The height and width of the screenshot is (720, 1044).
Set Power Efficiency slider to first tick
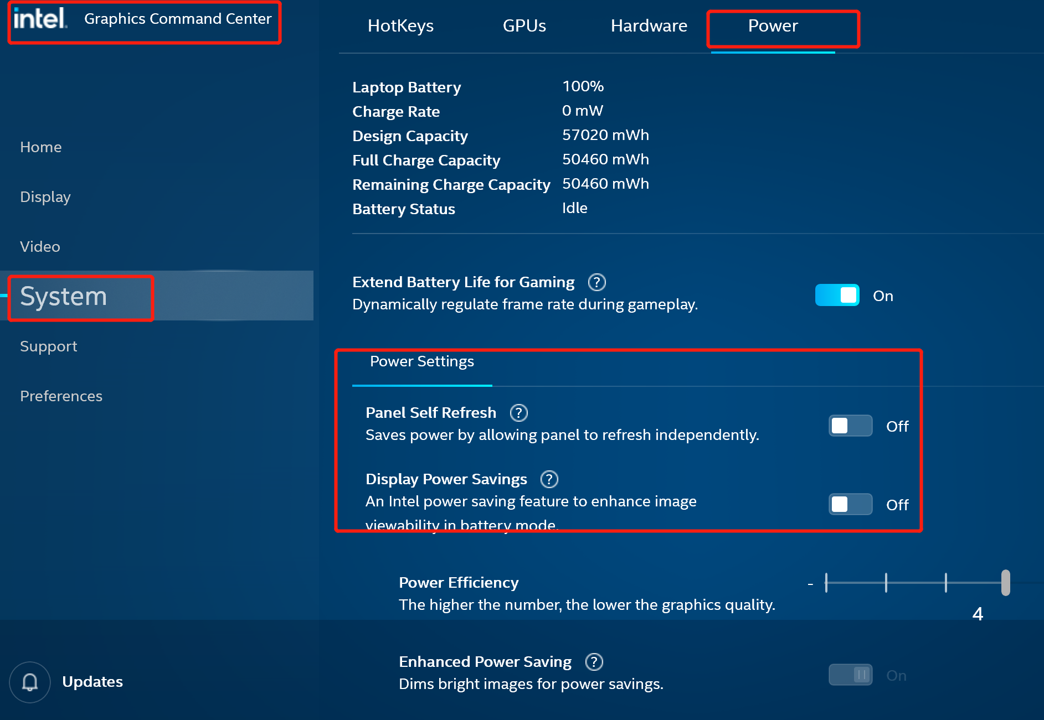[826, 583]
